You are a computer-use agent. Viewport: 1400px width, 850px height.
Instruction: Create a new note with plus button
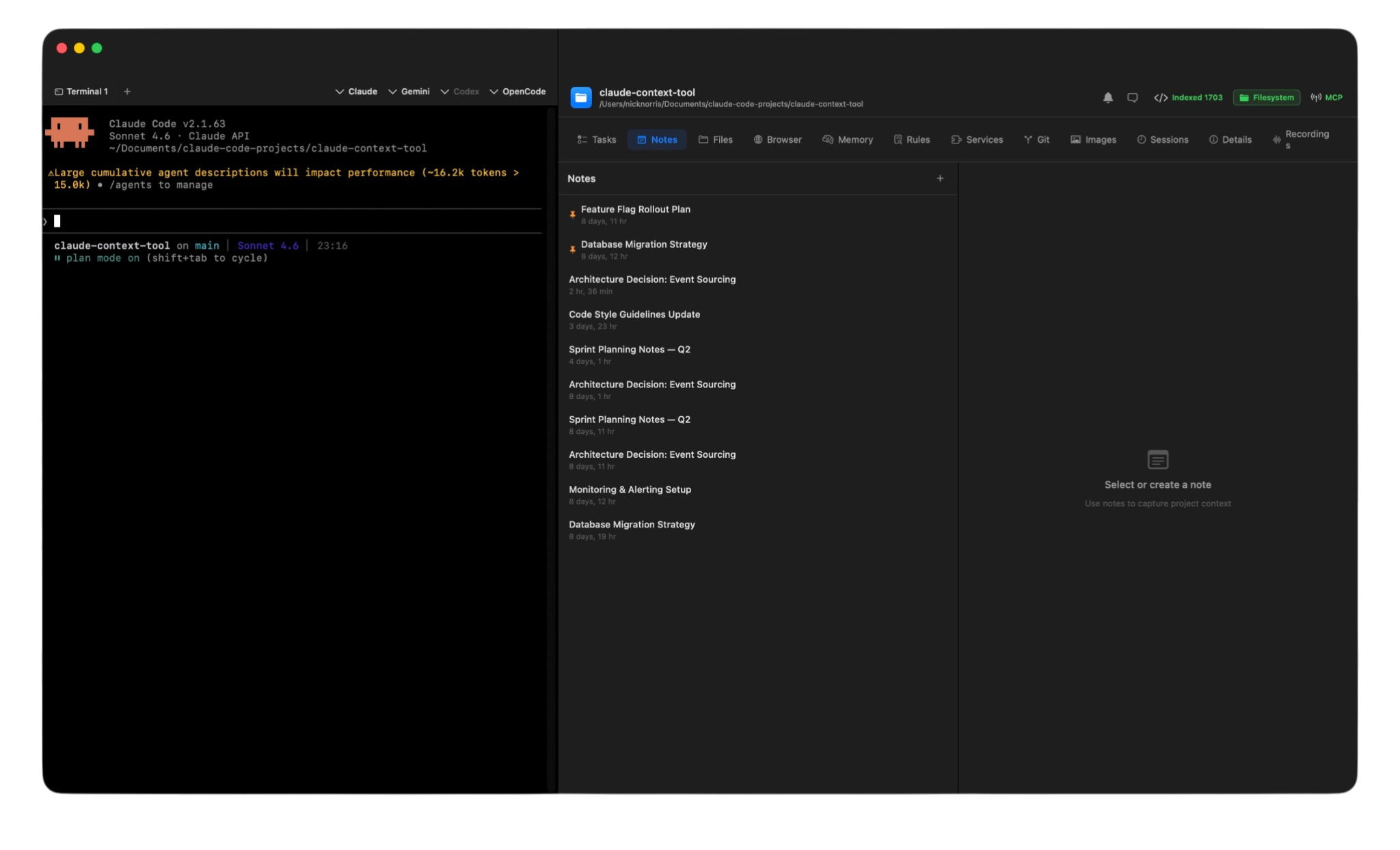tap(939, 178)
